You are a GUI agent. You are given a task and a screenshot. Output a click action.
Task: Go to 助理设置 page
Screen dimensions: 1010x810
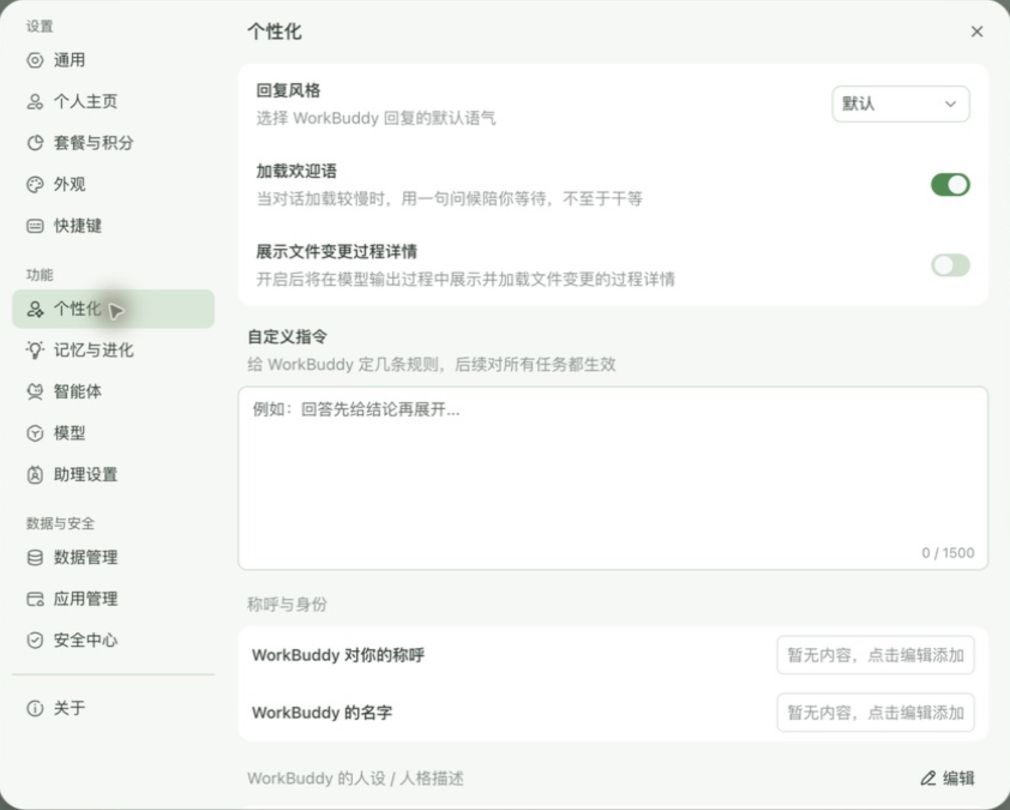pyautogui.click(x=113, y=475)
